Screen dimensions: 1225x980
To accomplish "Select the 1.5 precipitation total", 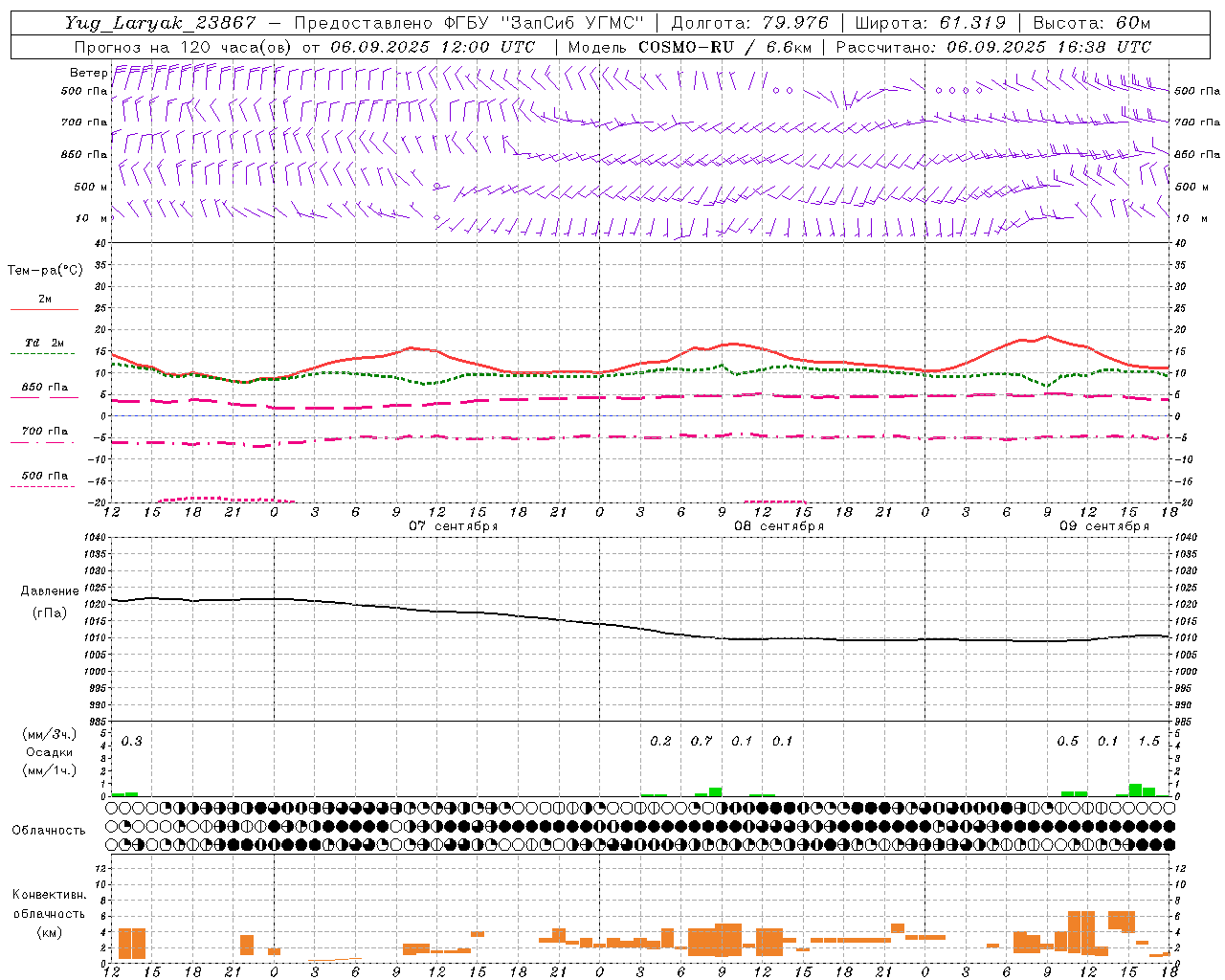I will (x=1148, y=741).
